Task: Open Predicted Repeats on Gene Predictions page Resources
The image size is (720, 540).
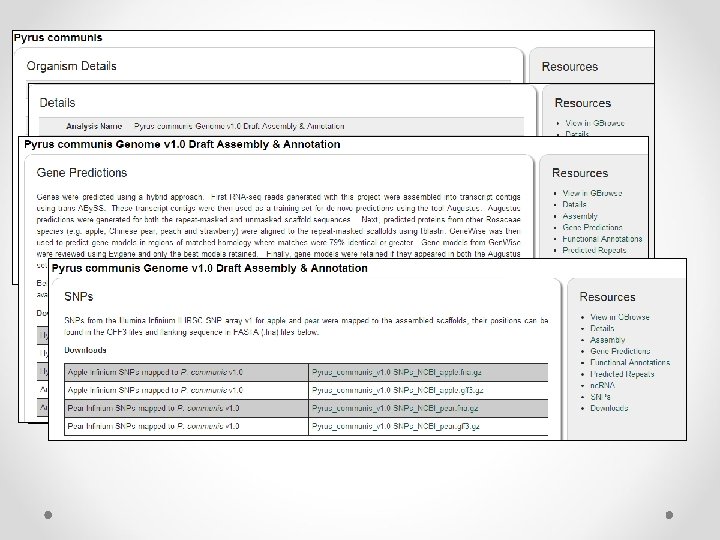Action: point(594,250)
